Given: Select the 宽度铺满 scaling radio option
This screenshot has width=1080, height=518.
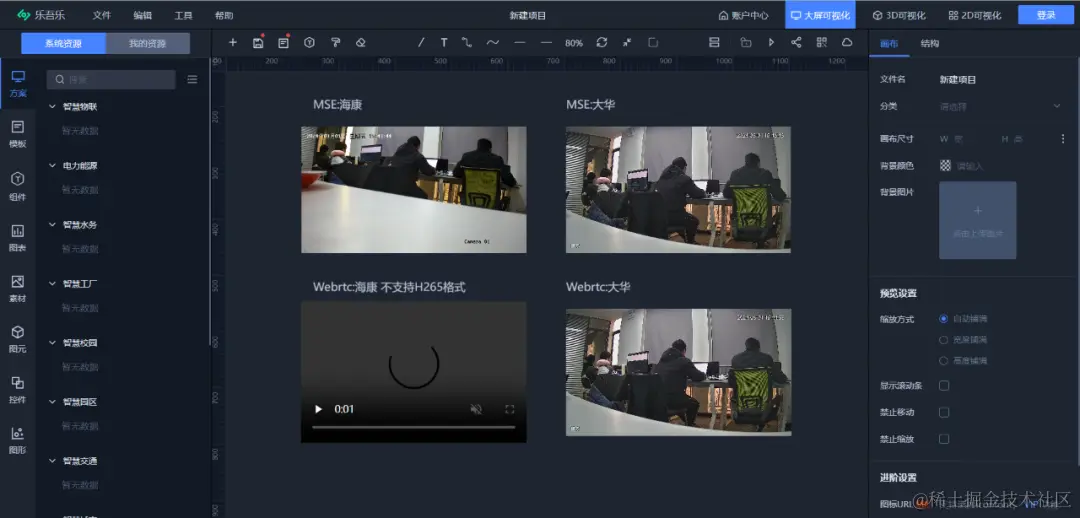Looking at the screenshot, I should coord(944,340).
